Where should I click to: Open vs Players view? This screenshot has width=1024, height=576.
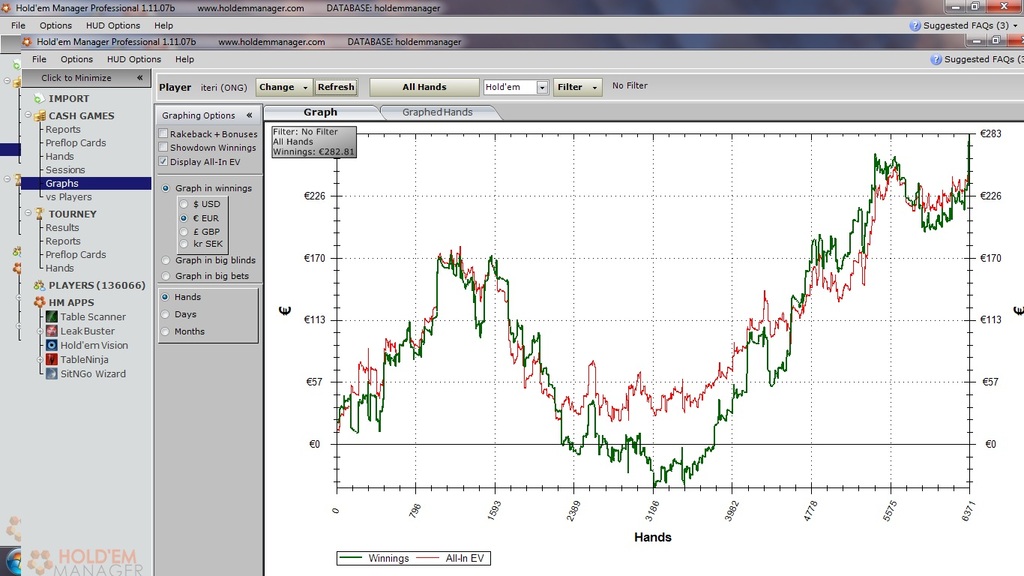click(69, 197)
